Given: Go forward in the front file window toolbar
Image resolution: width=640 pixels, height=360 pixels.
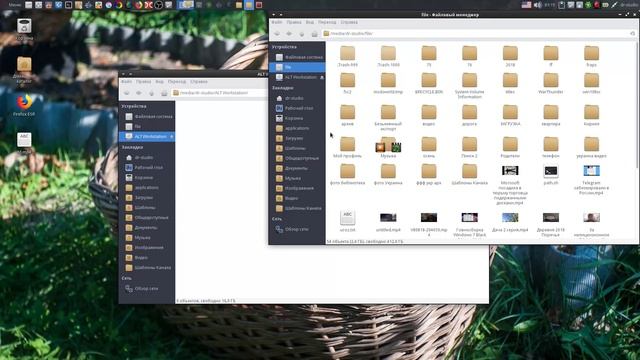Looking at the screenshot, I should pyautogui.click(x=289, y=33).
